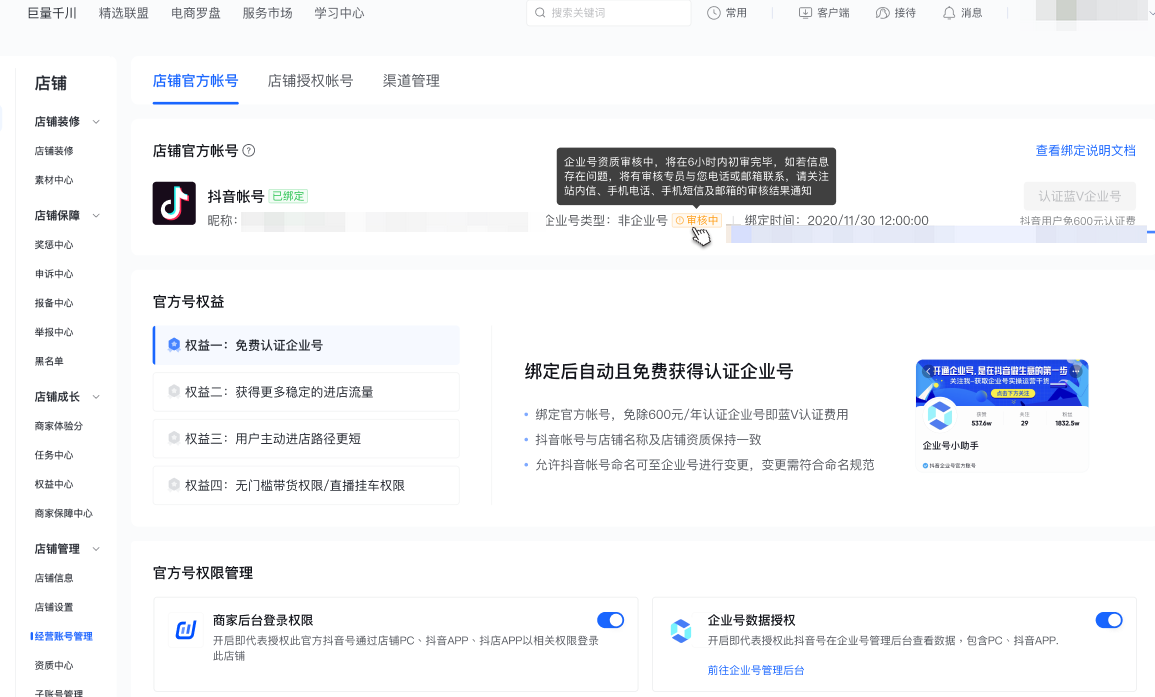Screen dimensions: 1155x697
Task: Click the 客户端 download icon
Action: click(806, 13)
